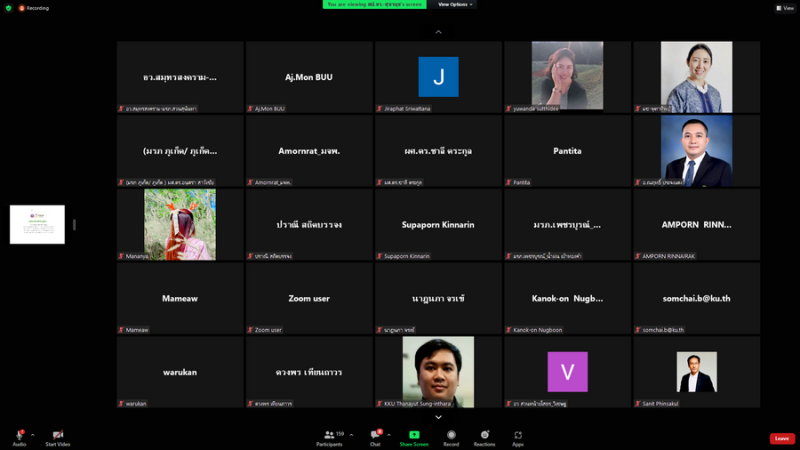The width and height of the screenshot is (800, 450).
Task: Click the green viewing screen banner
Action: point(374,4)
